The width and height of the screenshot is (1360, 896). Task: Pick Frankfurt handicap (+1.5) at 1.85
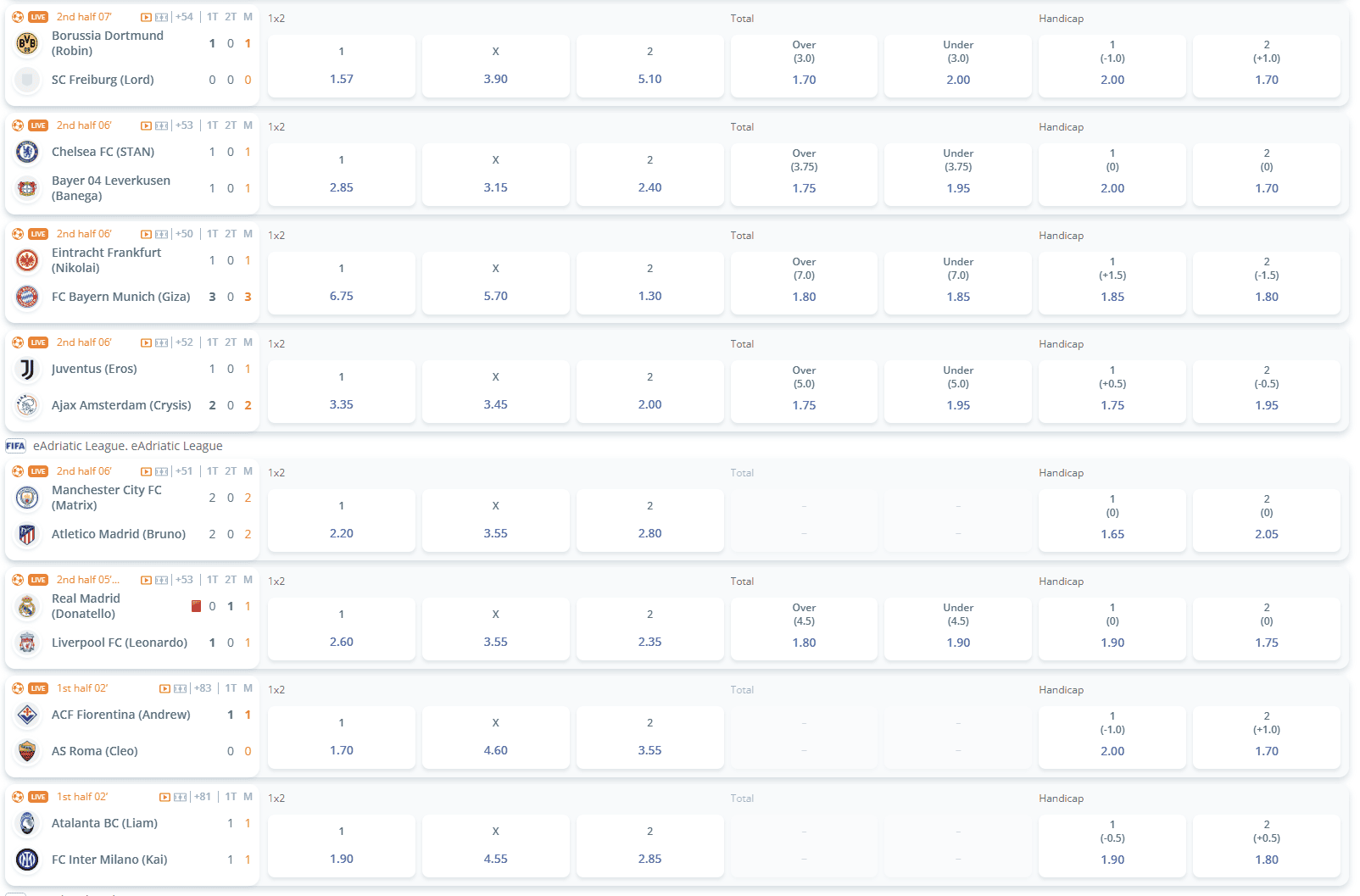point(1112,283)
